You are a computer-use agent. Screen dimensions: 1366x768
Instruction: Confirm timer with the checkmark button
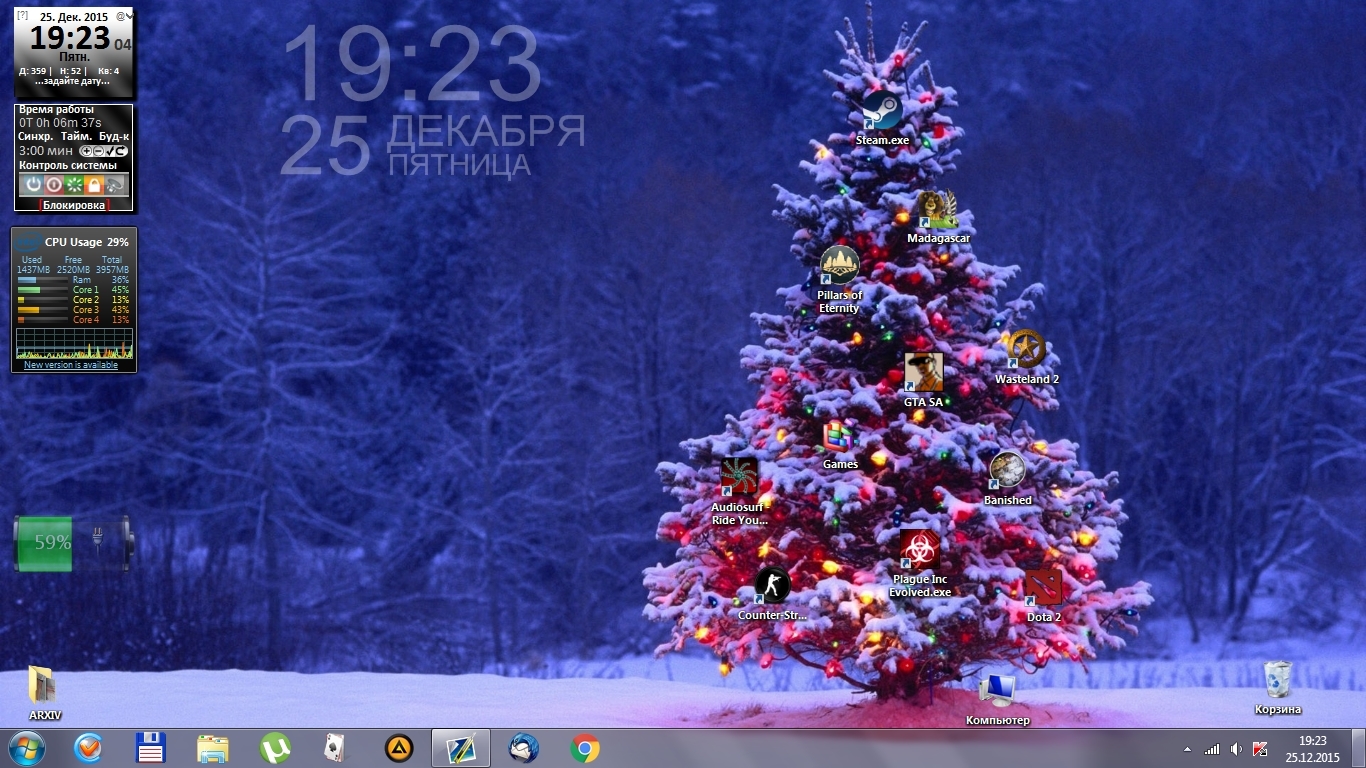point(110,151)
